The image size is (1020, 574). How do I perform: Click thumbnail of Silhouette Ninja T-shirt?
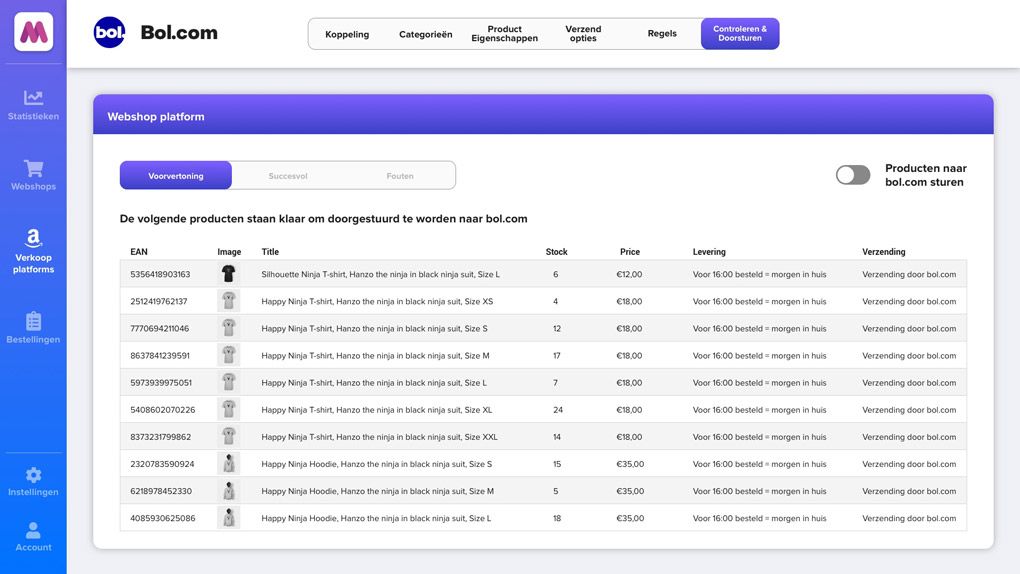228,274
